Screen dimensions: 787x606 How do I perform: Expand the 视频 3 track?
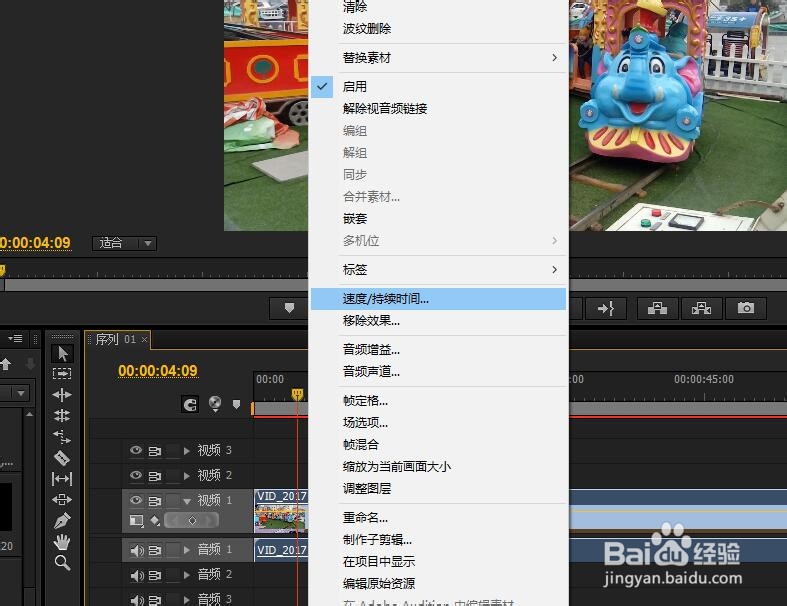tap(187, 451)
